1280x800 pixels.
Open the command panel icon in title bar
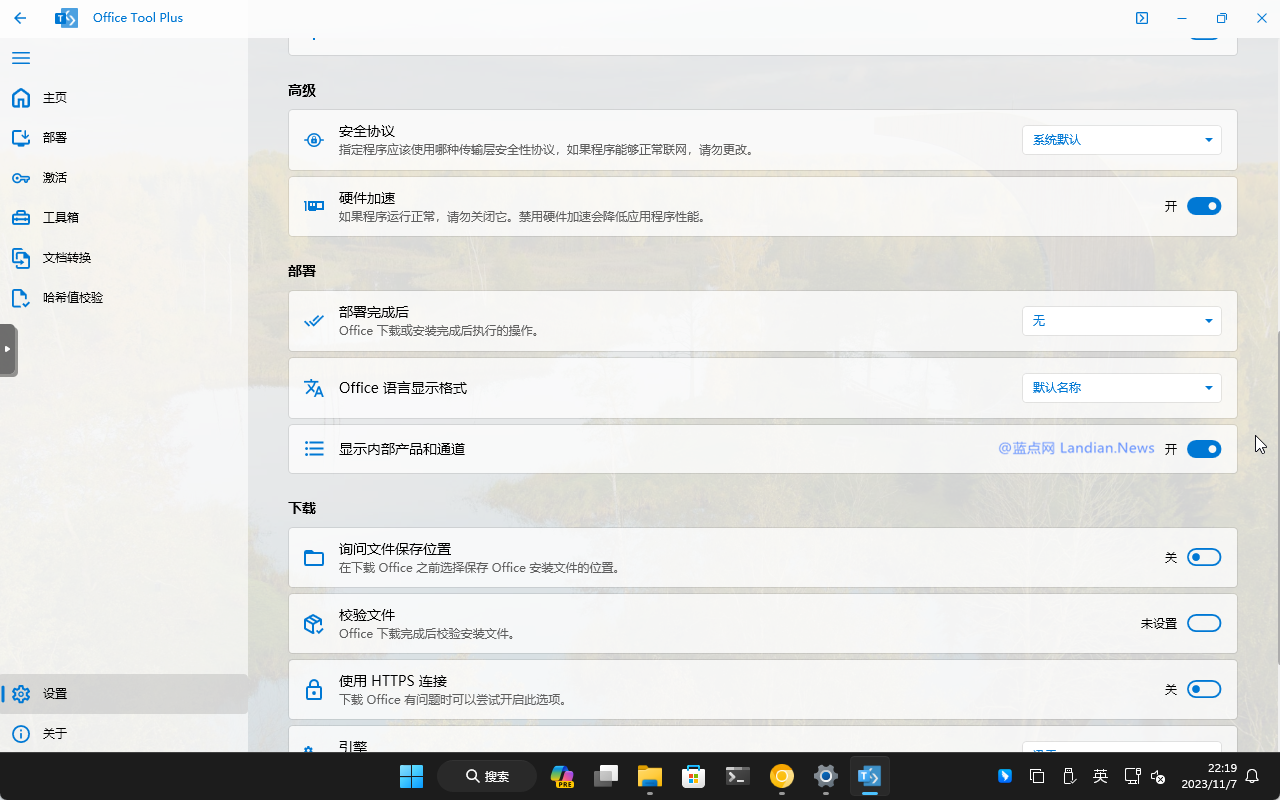1142,18
